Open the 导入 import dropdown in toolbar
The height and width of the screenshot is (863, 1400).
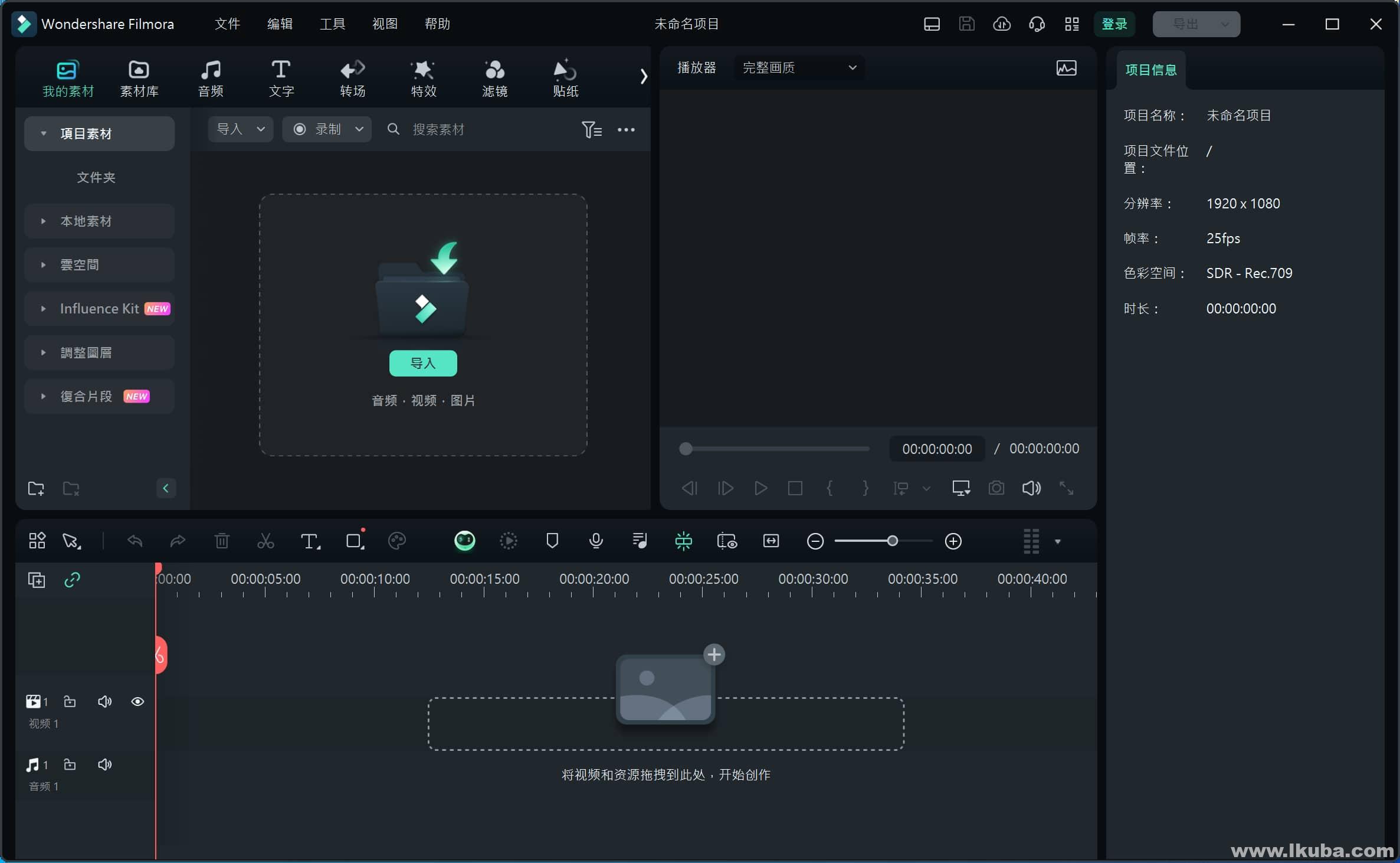[240, 129]
